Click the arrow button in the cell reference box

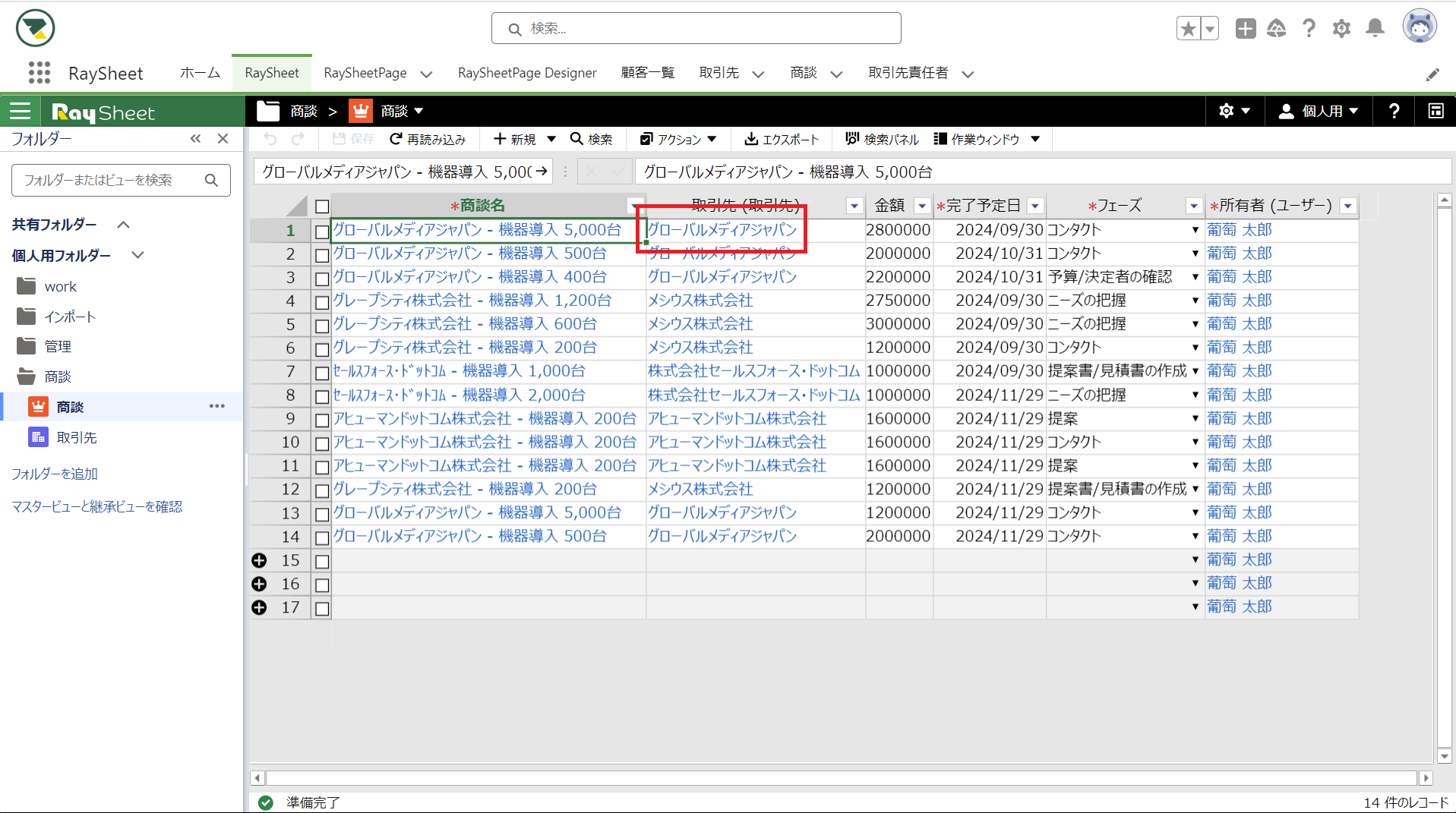pos(542,172)
